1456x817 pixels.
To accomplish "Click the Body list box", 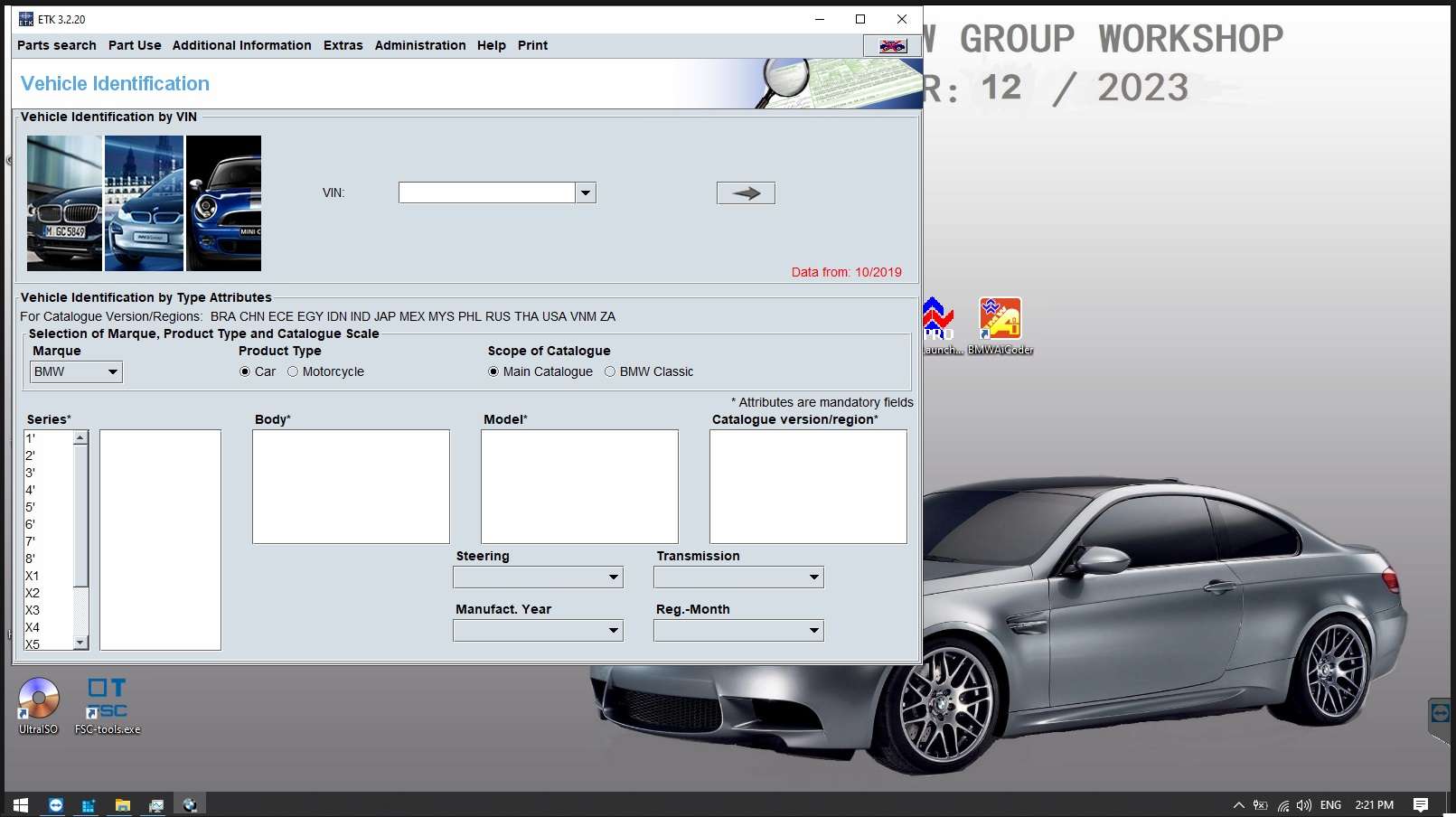I will coord(351,486).
